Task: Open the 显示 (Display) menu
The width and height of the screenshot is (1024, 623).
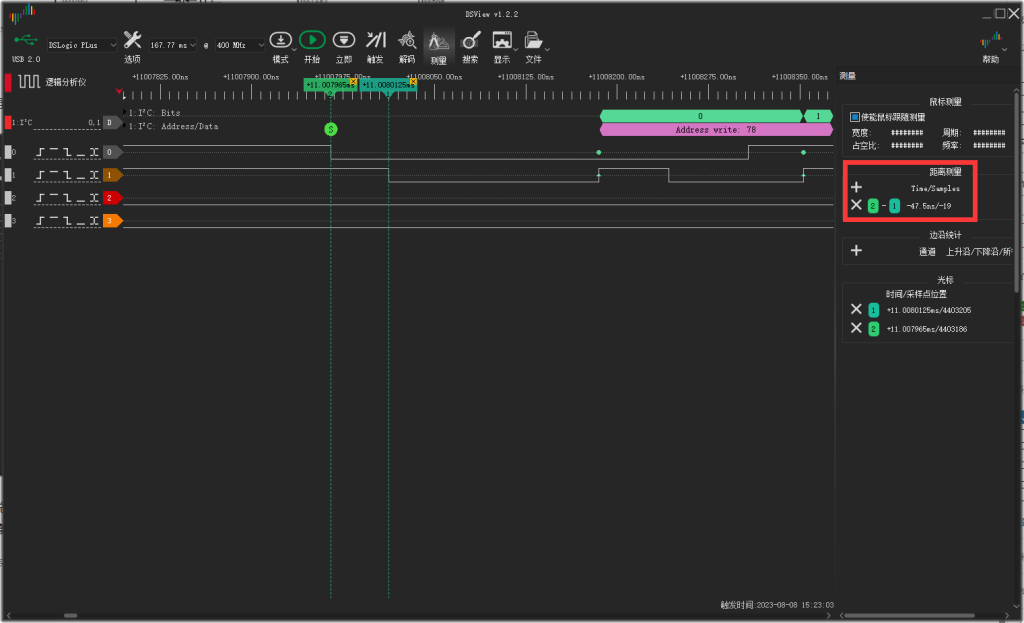Action: (x=502, y=40)
